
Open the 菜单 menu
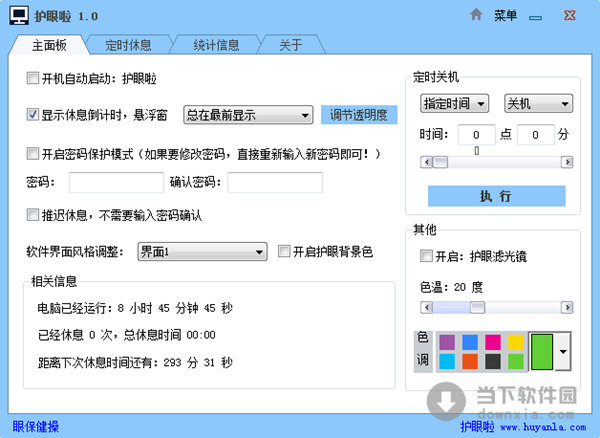coord(505,15)
